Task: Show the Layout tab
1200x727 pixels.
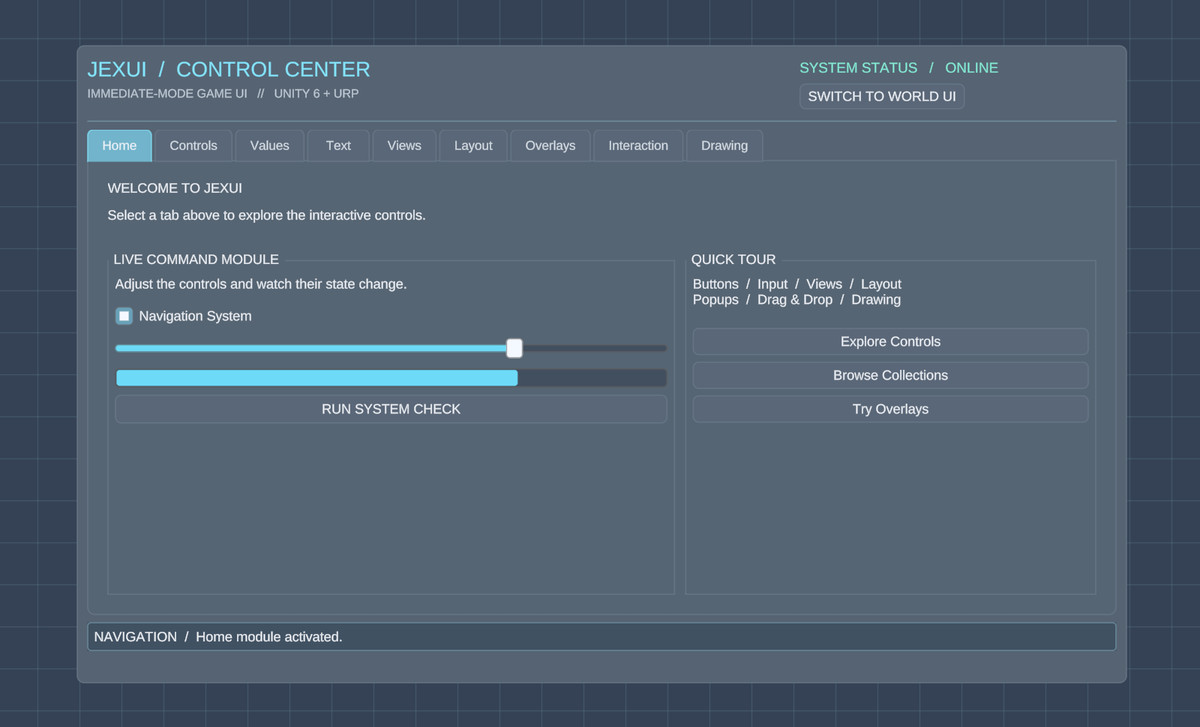Action: (x=473, y=145)
